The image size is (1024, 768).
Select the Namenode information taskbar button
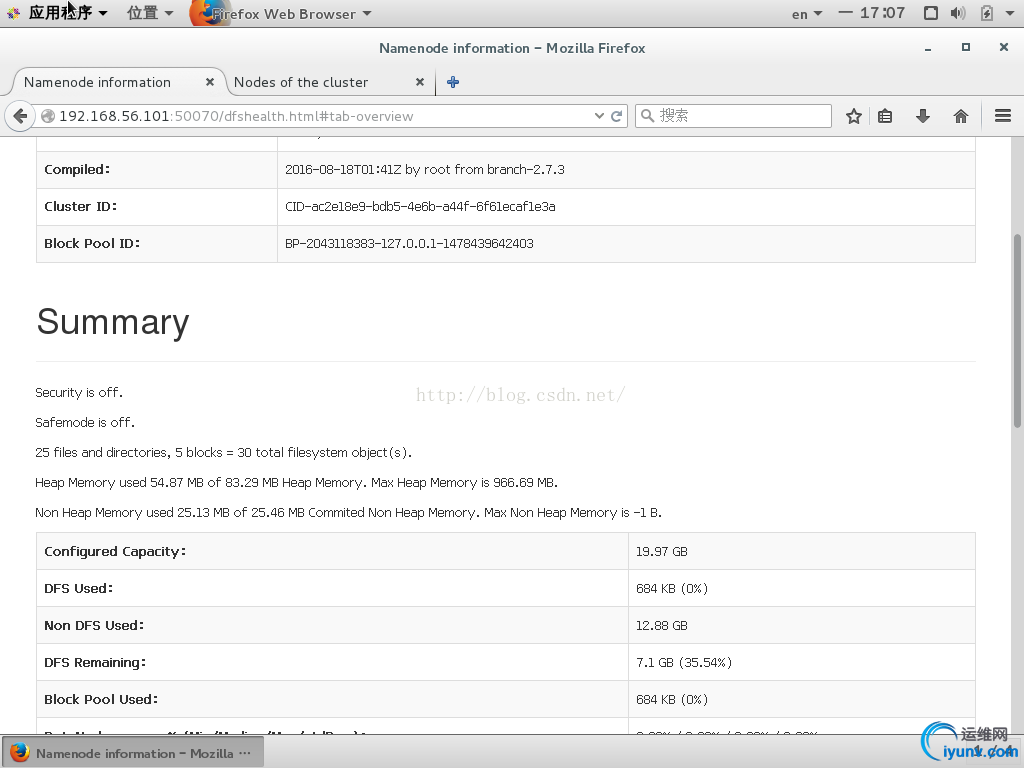point(133,753)
